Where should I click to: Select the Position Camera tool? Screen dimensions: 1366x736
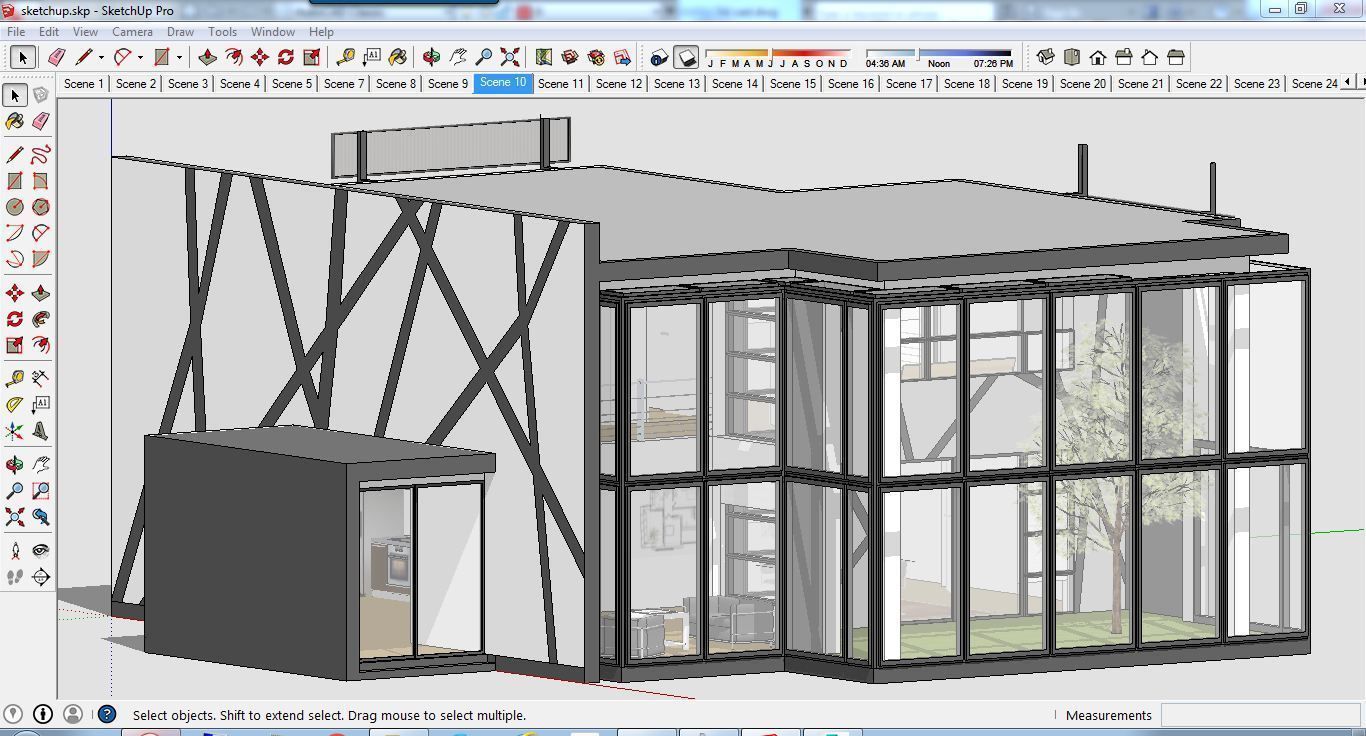14,550
